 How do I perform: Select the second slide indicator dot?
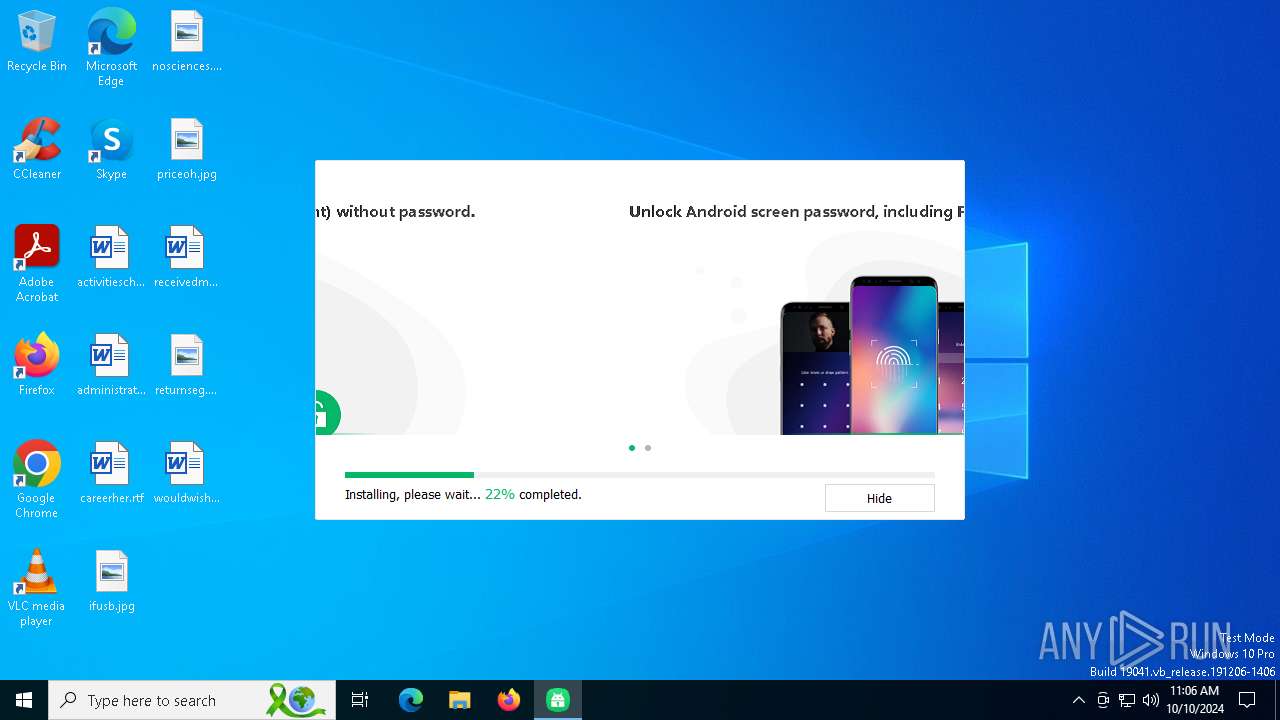pyautogui.click(x=648, y=448)
